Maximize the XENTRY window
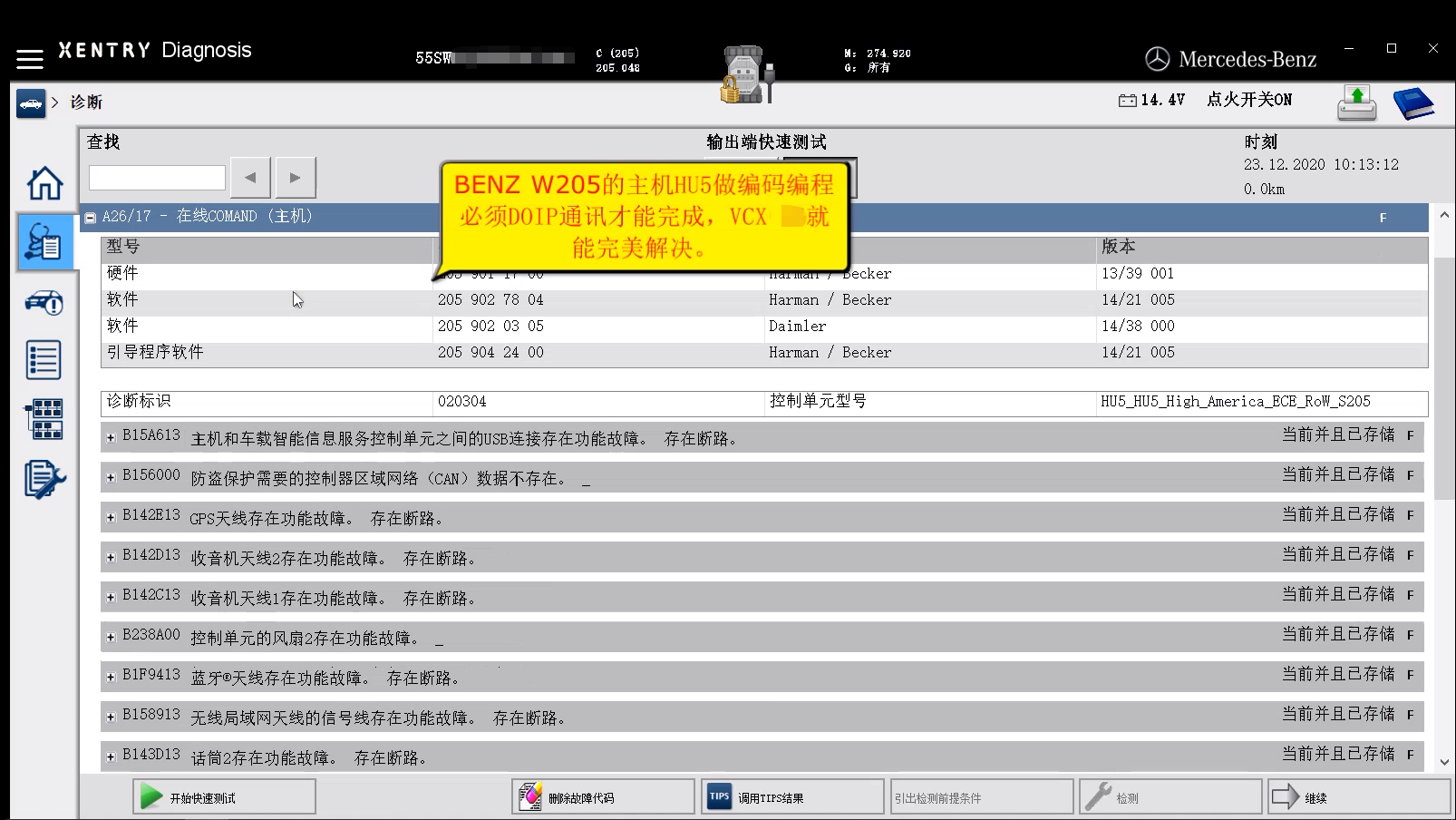 point(1392,48)
